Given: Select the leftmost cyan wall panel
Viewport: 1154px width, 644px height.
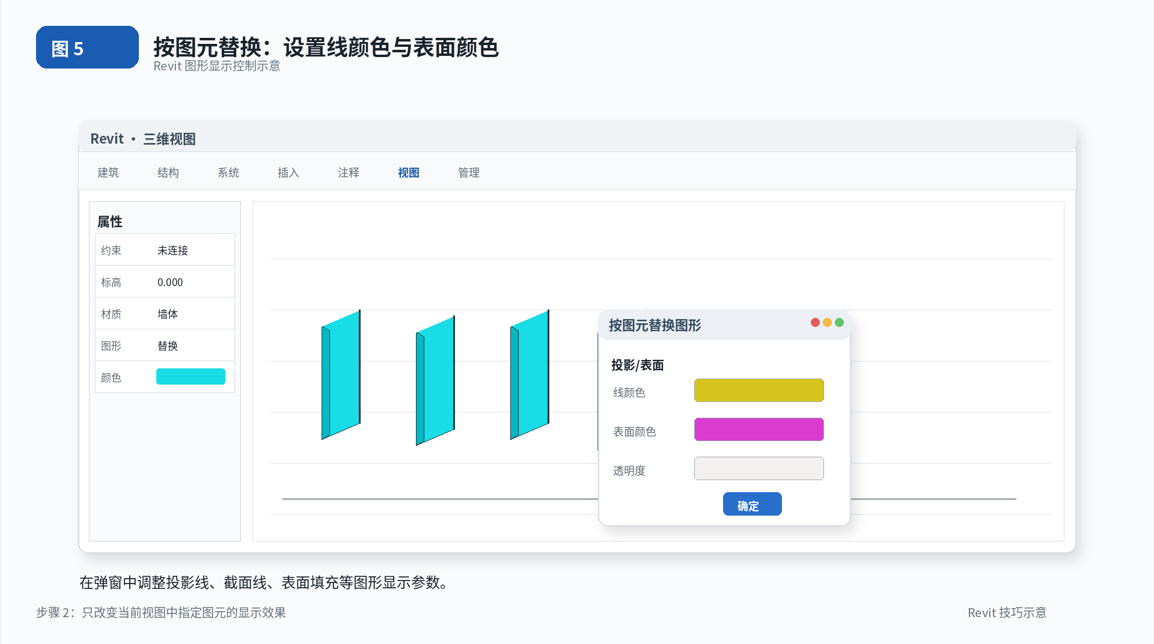Looking at the screenshot, I should point(341,375).
